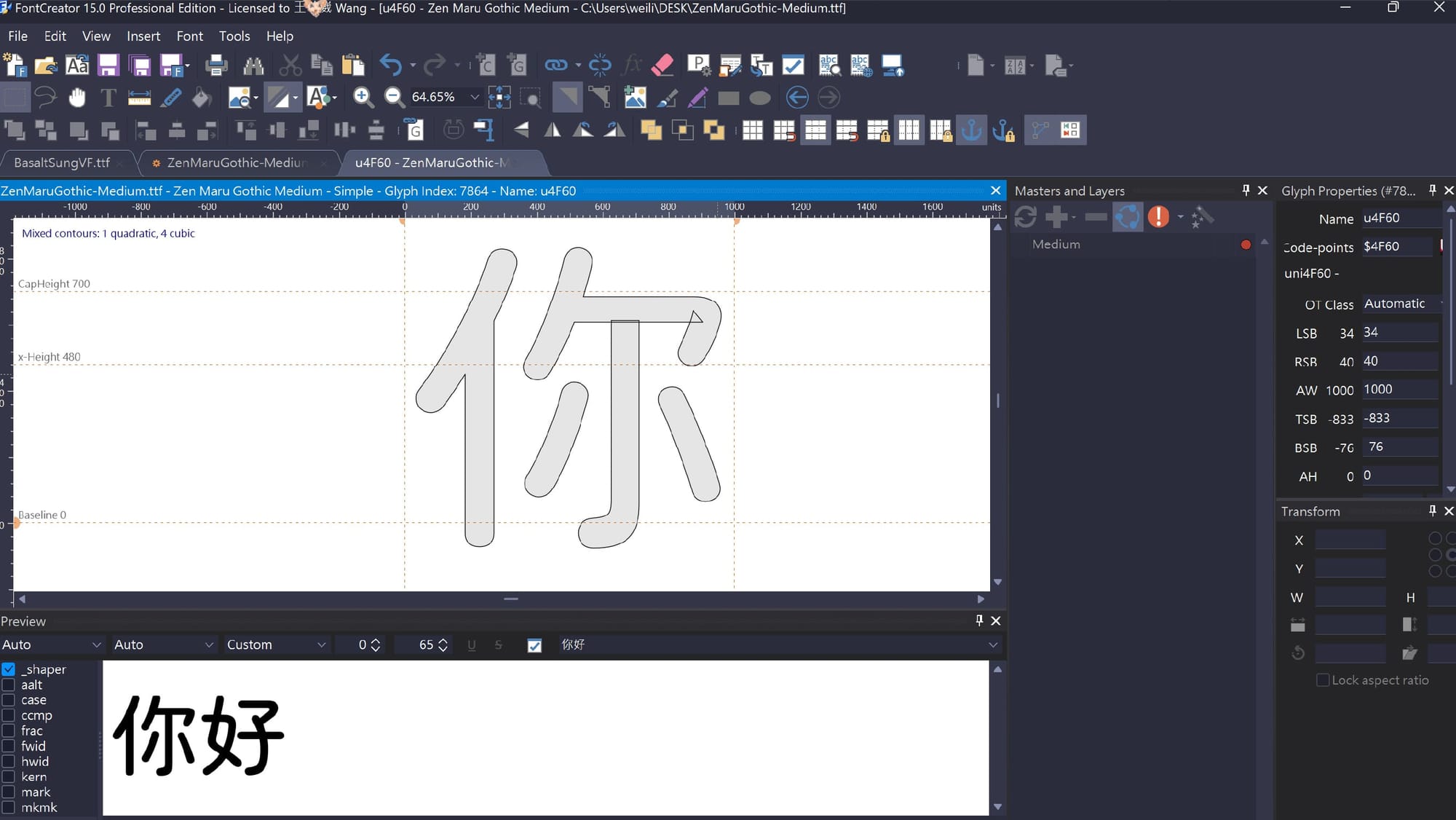Screen dimensions: 1456x820
Task: Click the Undo arrow icon
Action: [391, 66]
